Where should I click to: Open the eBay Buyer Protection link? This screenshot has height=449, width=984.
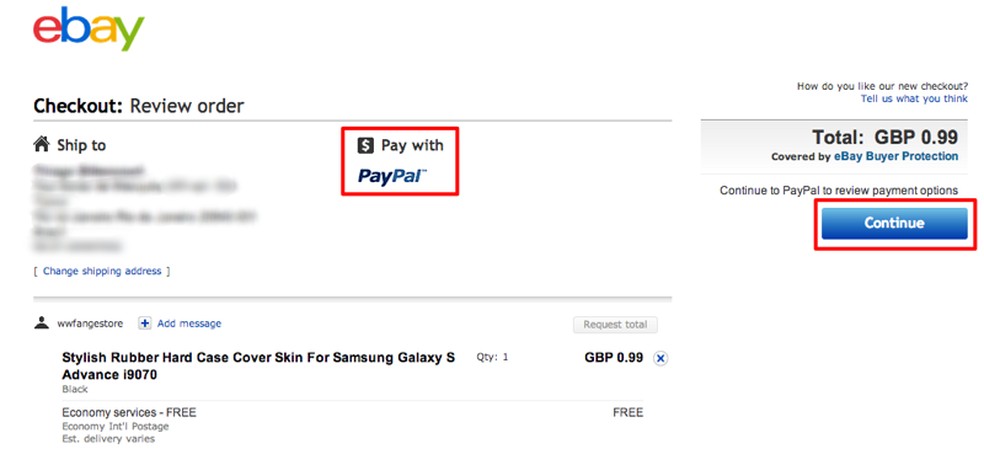[x=897, y=157]
